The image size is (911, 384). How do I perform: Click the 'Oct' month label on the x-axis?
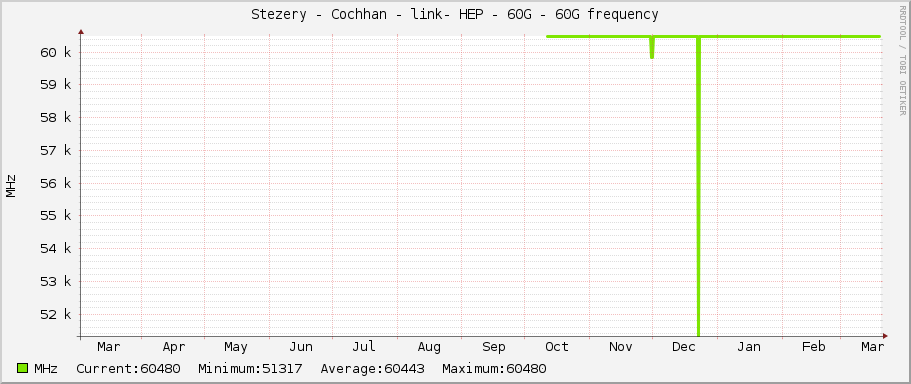tap(557, 347)
